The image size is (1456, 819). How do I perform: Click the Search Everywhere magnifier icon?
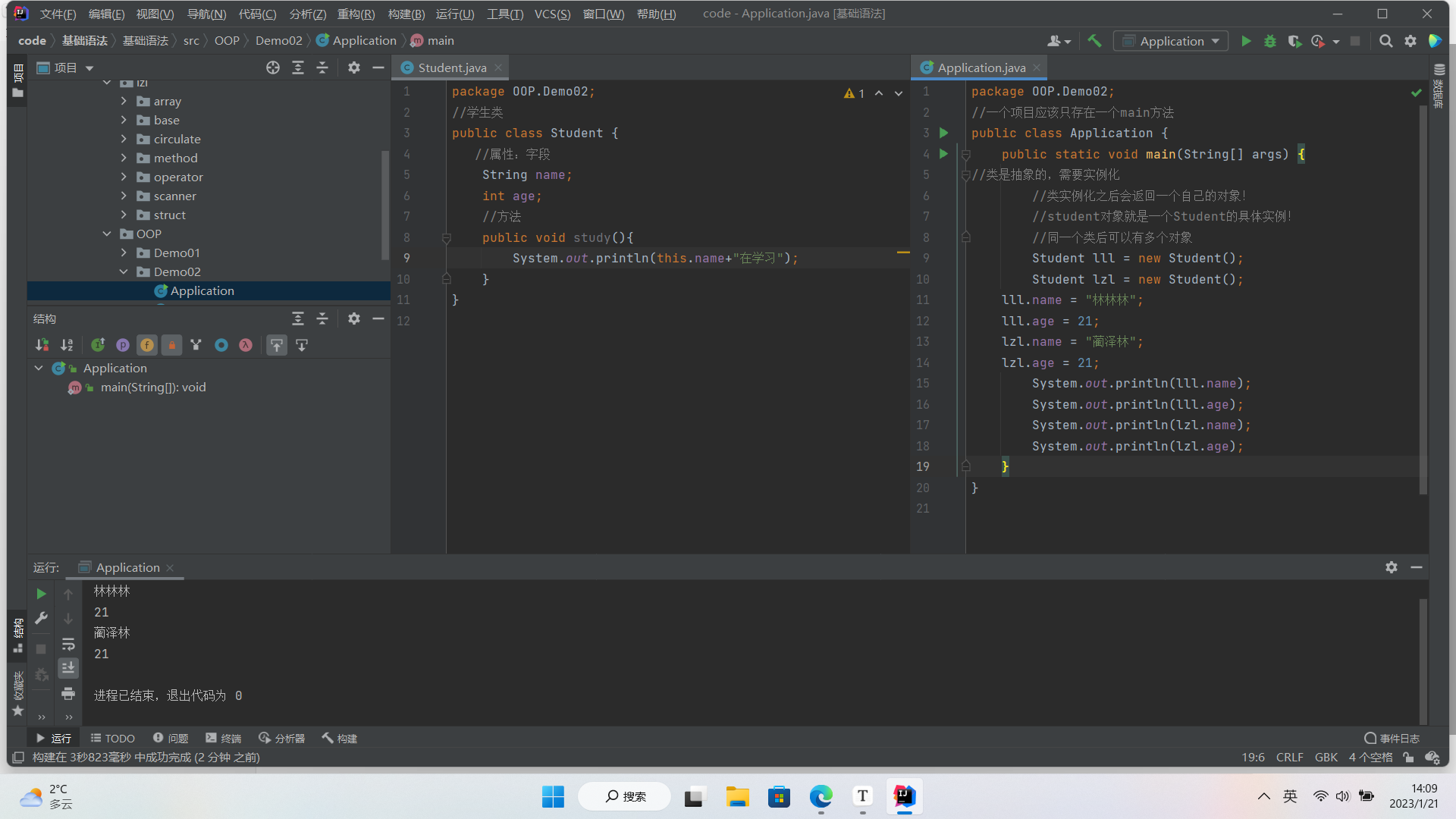click(1385, 41)
